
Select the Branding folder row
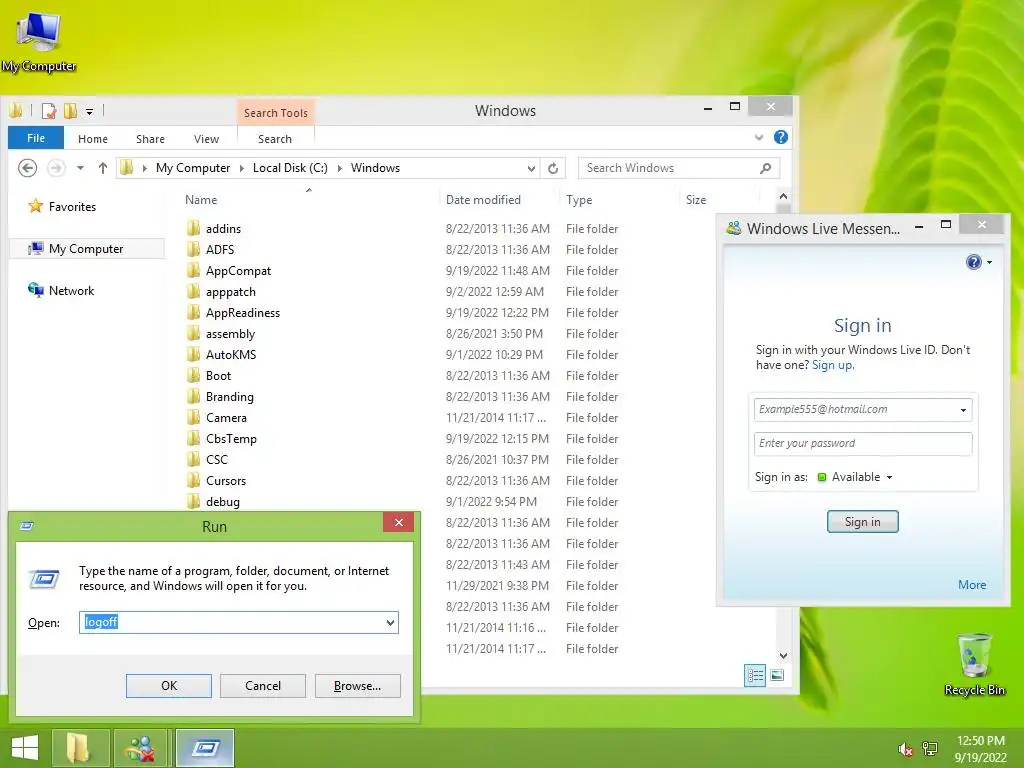(402, 396)
